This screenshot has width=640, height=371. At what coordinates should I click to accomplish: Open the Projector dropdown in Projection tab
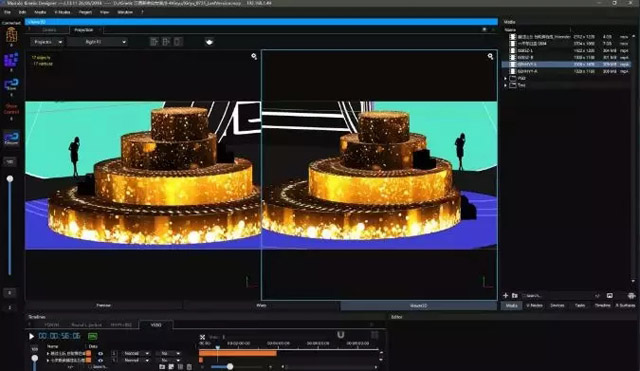(47, 42)
